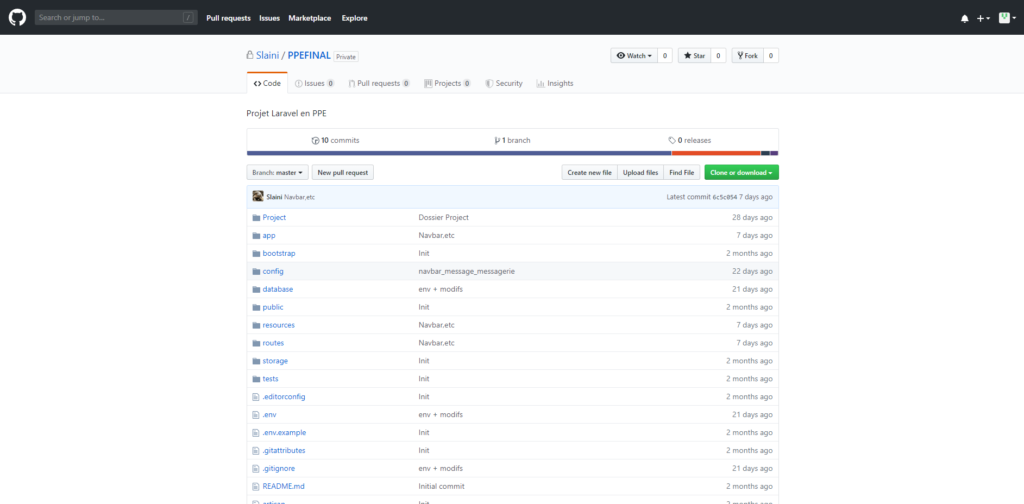Open Pull requests in top navigation

(x=229, y=18)
